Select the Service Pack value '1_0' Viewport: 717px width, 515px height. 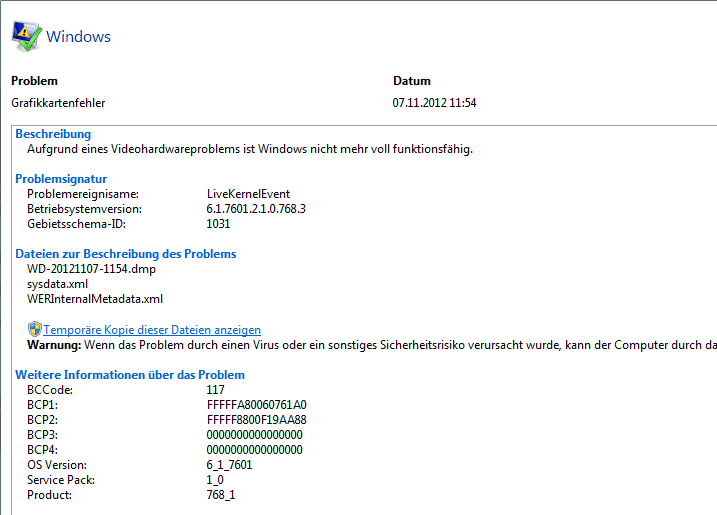(x=215, y=480)
